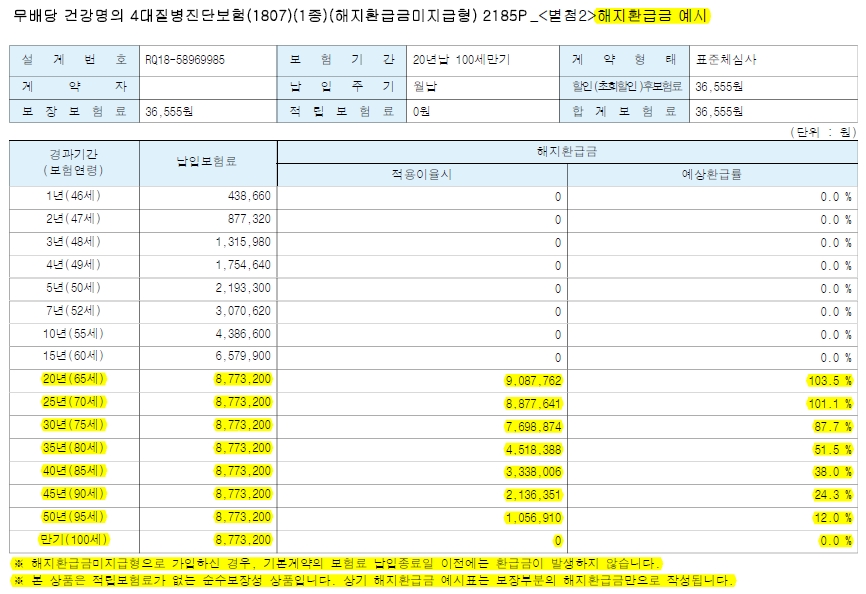Screen dimensions: 866x594
Task: Select refund amount 7,698,874
Action: (534, 426)
